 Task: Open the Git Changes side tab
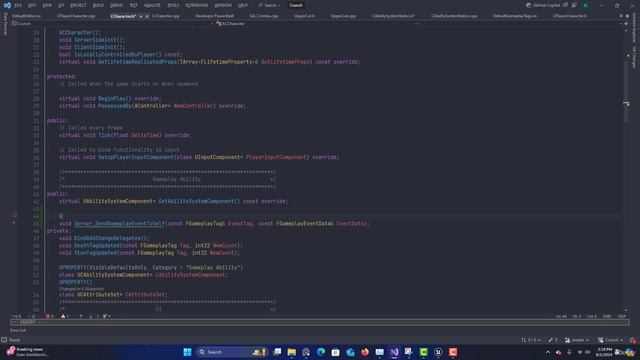click(634, 57)
